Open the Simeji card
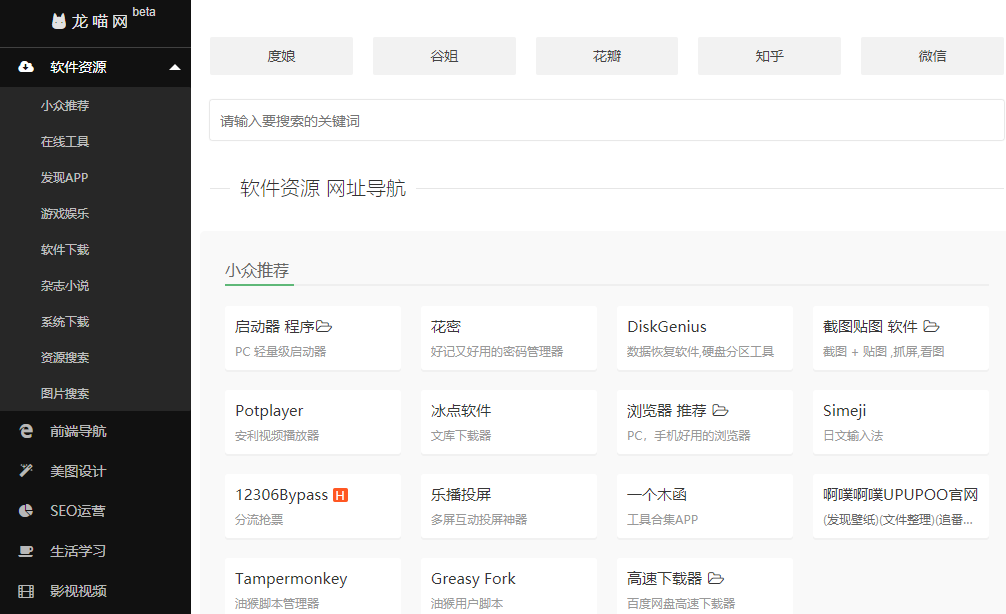 pyautogui.click(x=901, y=422)
